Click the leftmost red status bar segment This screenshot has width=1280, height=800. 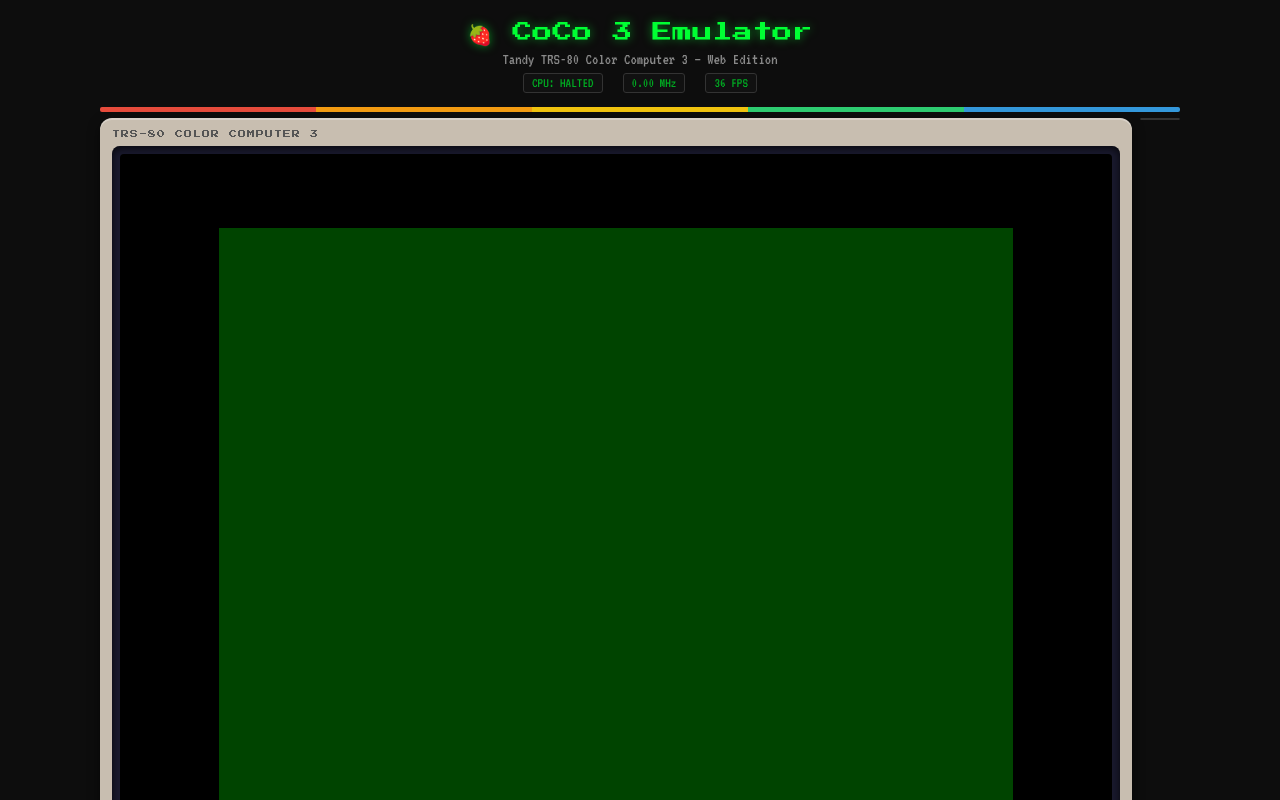[207, 109]
